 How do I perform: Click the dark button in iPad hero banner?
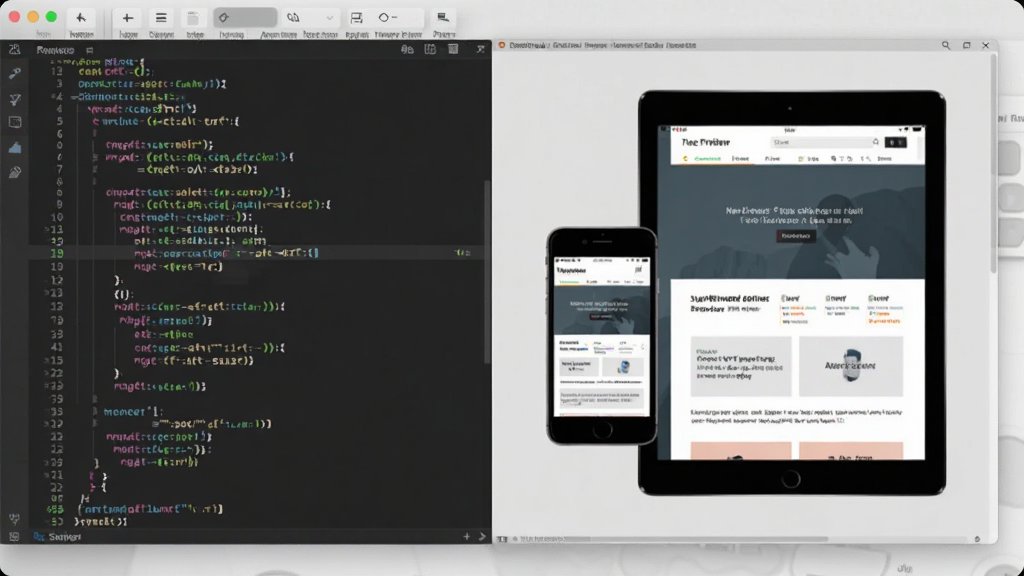[x=795, y=236]
